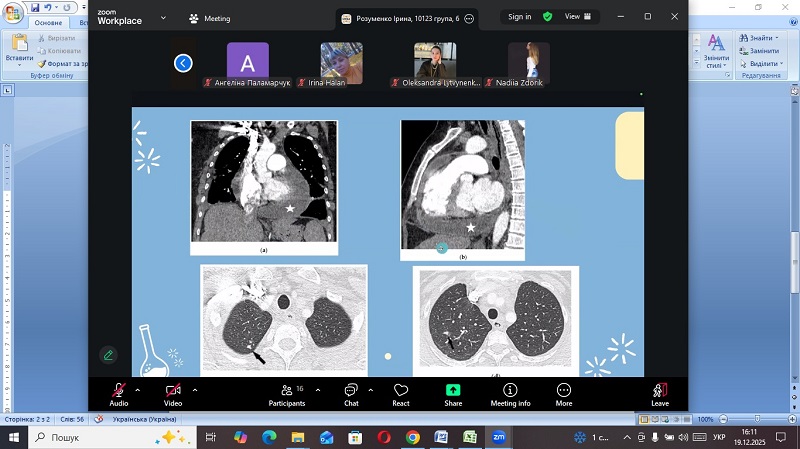Image resolution: width=800 pixels, height=449 pixels.
Task: Click the Sign in button
Action: point(519,17)
